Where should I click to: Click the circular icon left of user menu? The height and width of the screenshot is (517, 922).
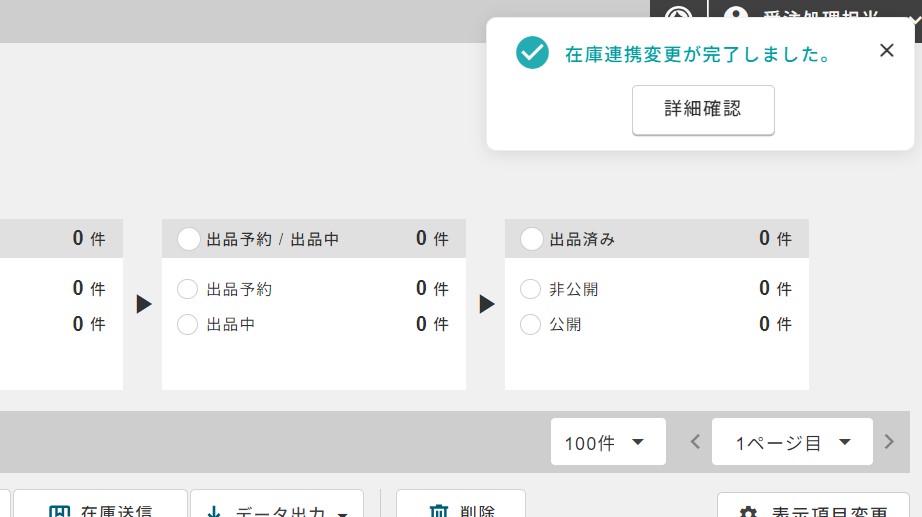click(679, 12)
